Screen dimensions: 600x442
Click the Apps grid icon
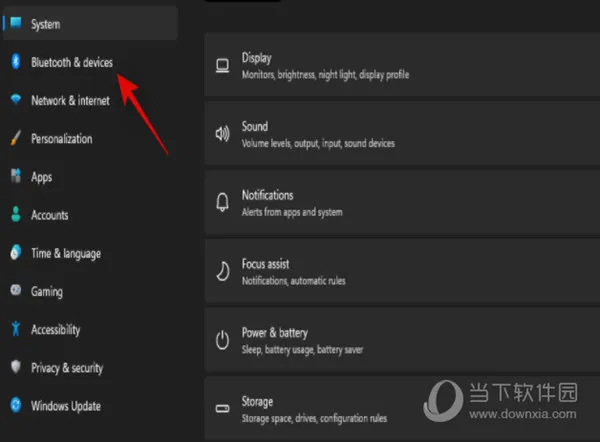[x=16, y=176]
